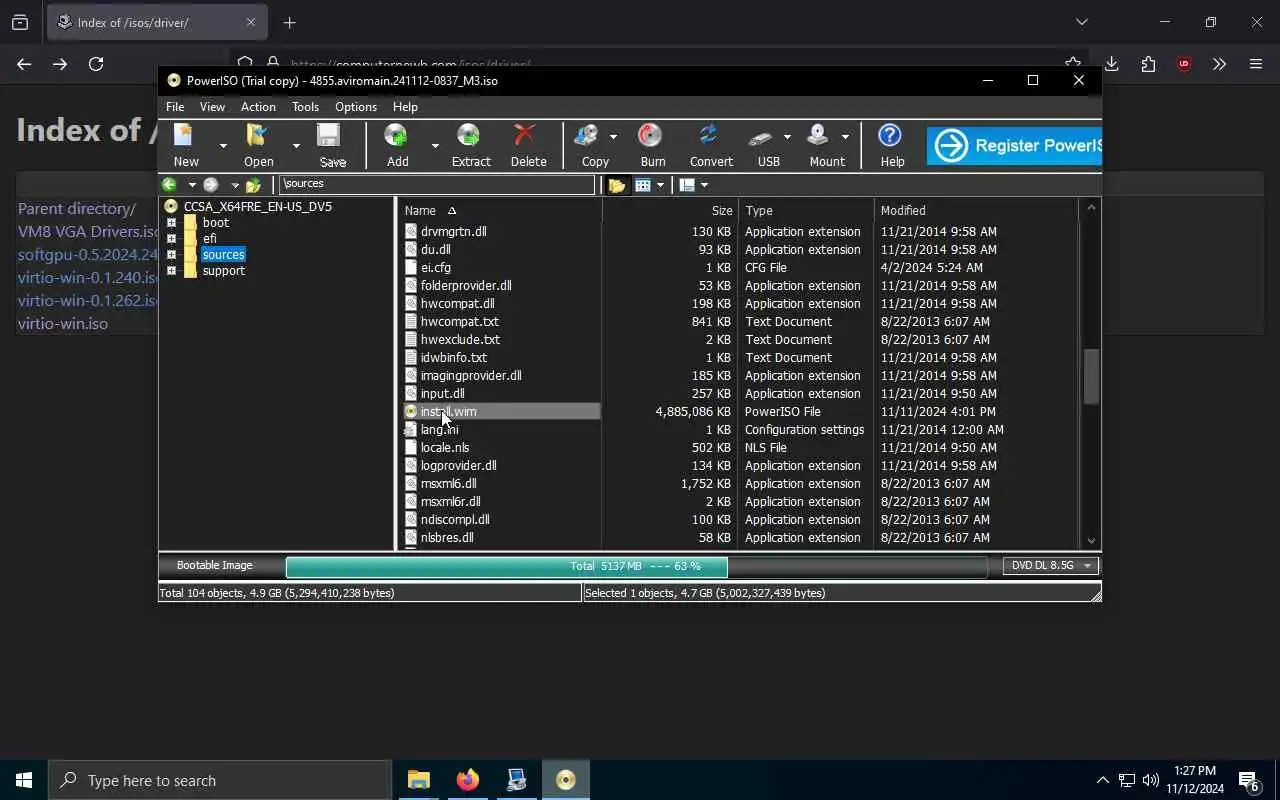This screenshot has height=800, width=1280.
Task: Expand the support folder tree node
Action: point(171,271)
